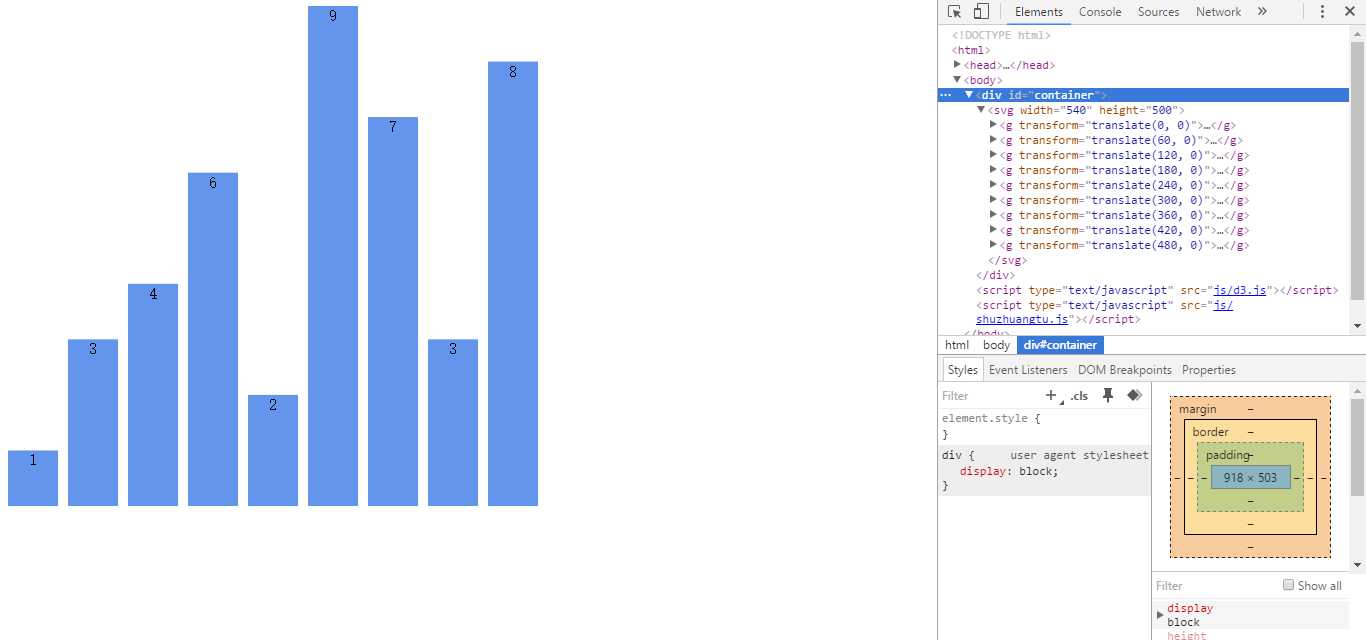
Task: Click the chart bar labeled 6
Action: point(213,339)
